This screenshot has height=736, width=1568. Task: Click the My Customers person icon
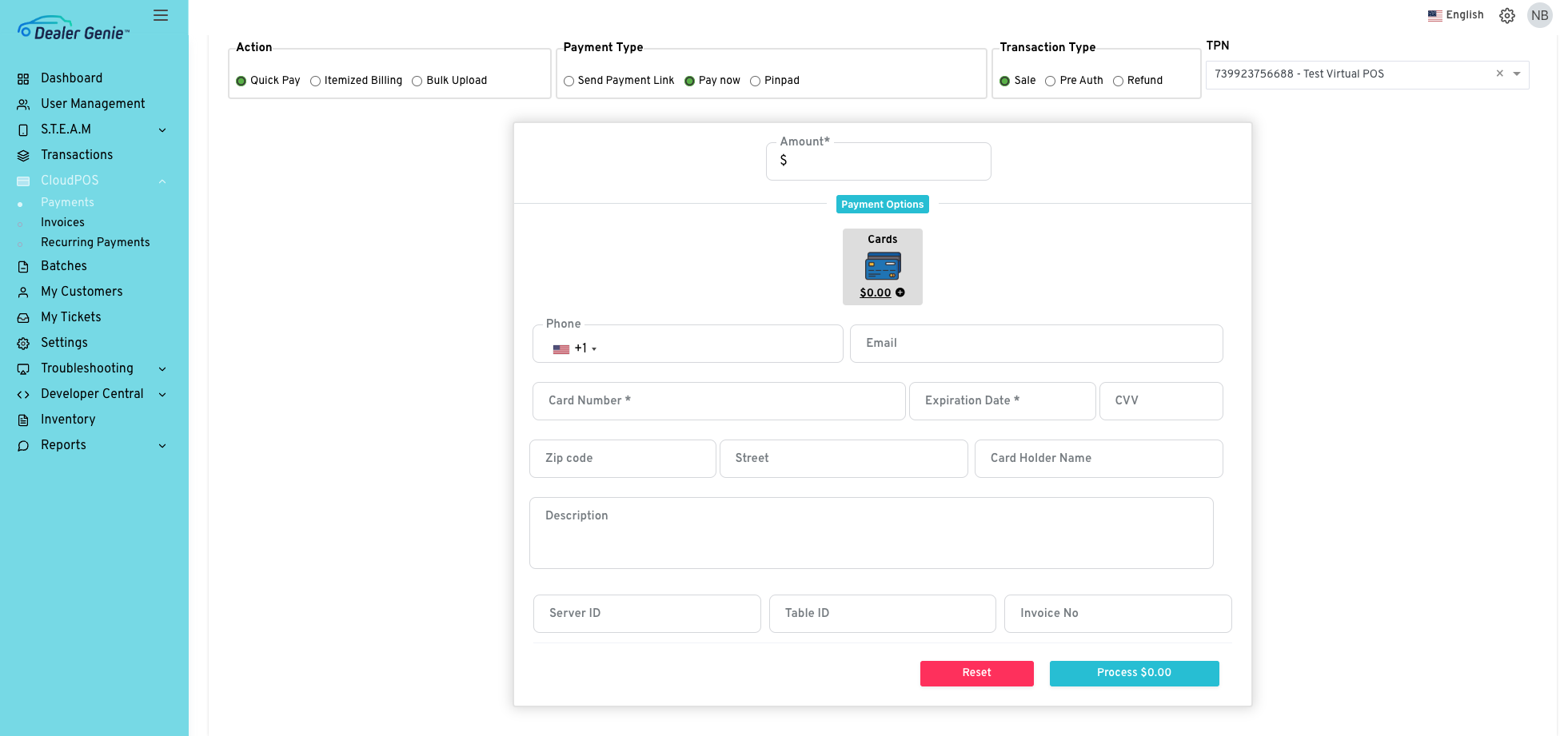coord(23,292)
